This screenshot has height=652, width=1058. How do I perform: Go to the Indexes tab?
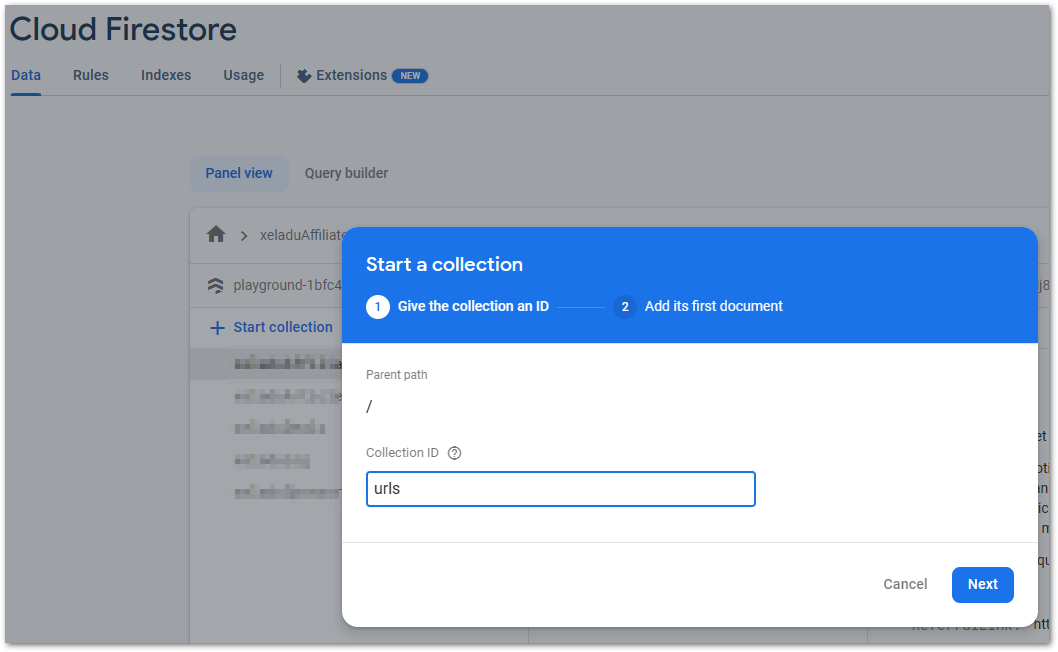click(166, 76)
